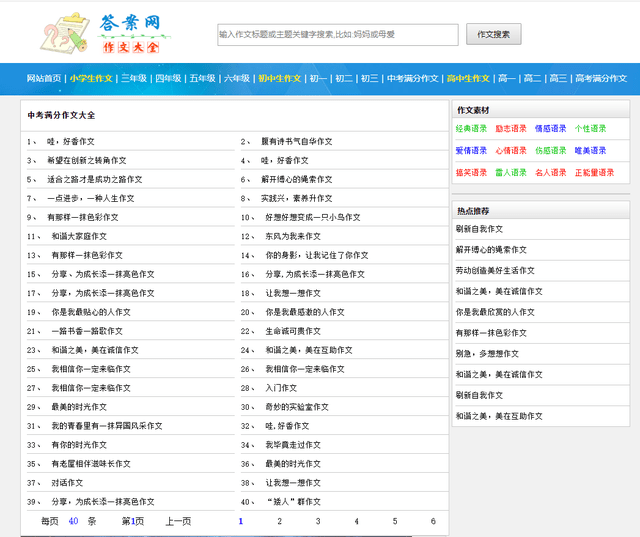The width and height of the screenshot is (640, 537).
Task: Open essay 19 你是我最贴心的人作文
Action: pos(91,312)
